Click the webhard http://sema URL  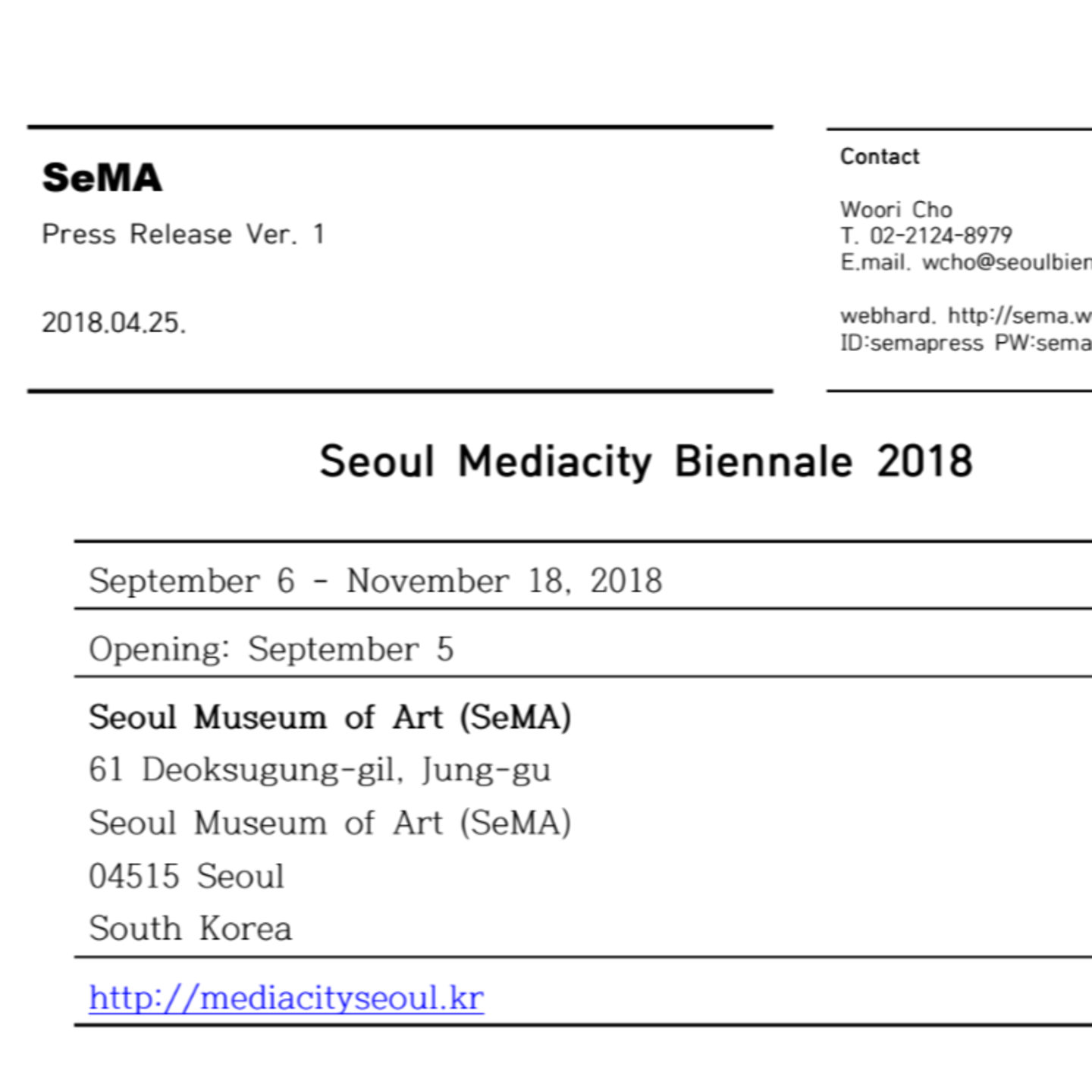pyautogui.click(x=1019, y=315)
